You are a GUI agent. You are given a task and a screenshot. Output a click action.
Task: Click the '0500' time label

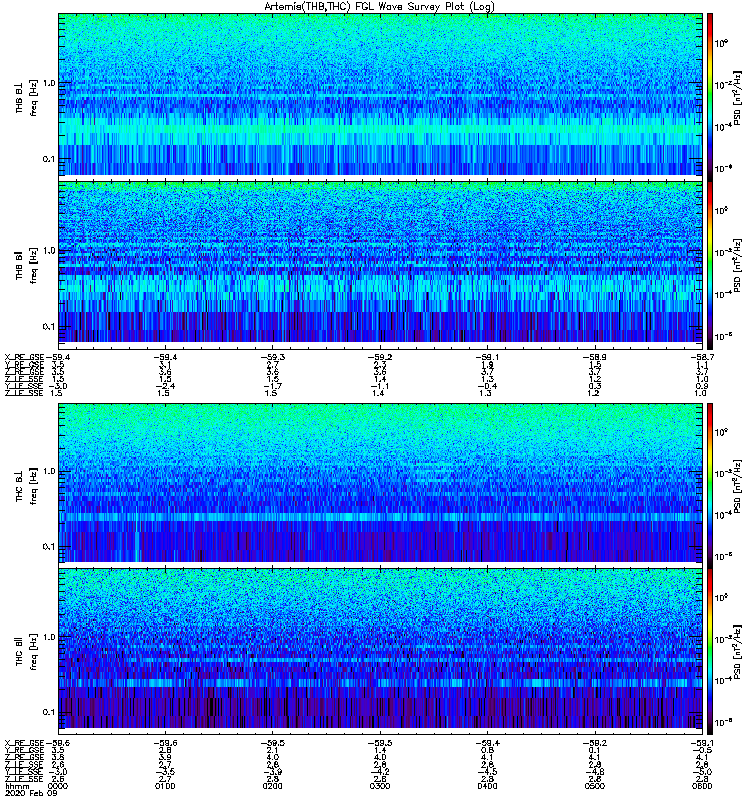[x=595, y=786]
